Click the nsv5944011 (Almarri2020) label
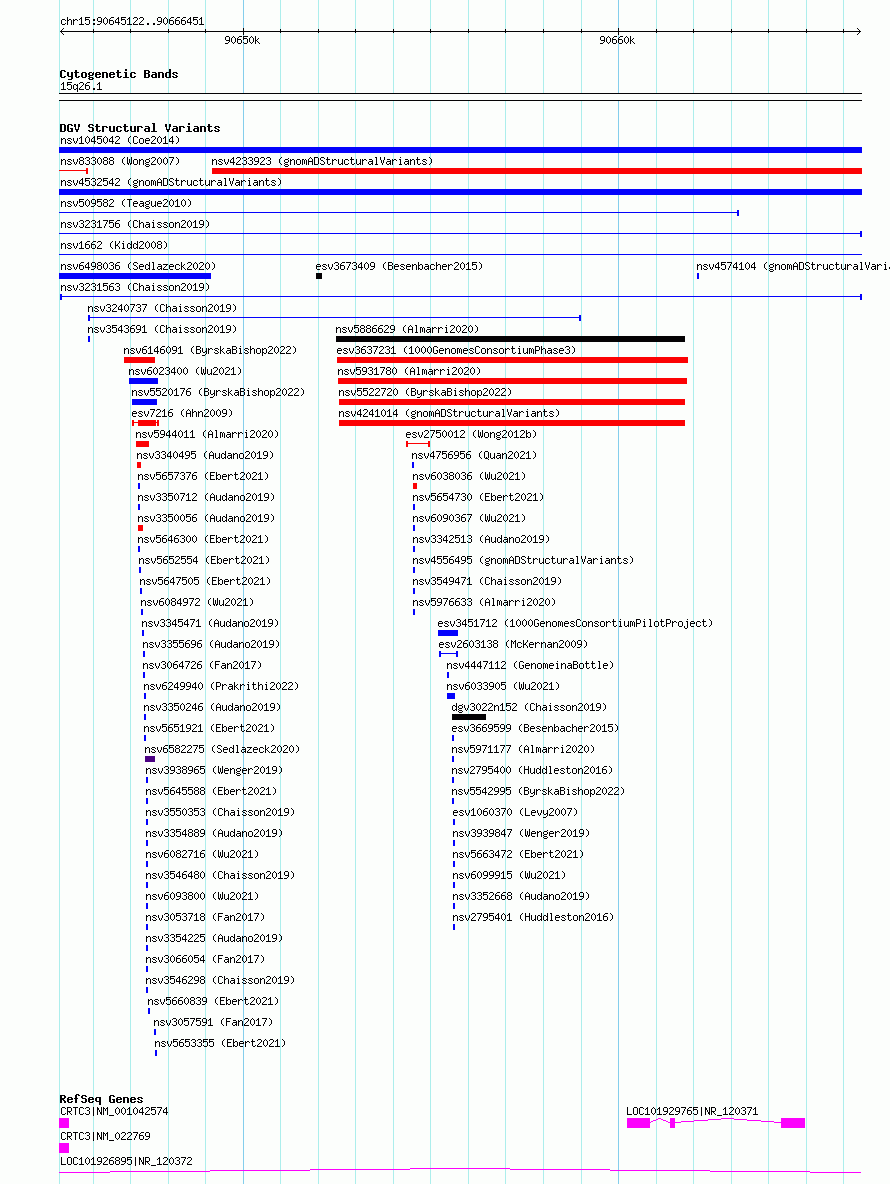The width and height of the screenshot is (890, 1184). coord(207,435)
